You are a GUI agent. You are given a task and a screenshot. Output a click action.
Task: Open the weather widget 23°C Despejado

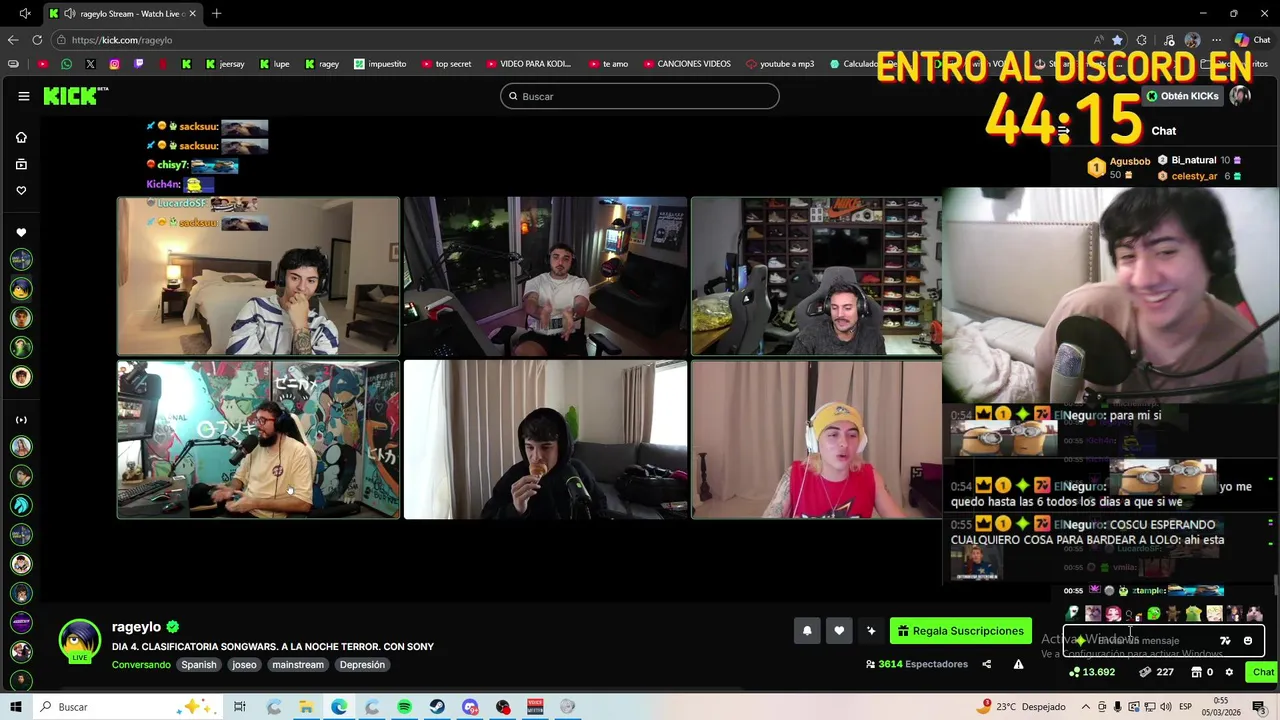point(1022,707)
